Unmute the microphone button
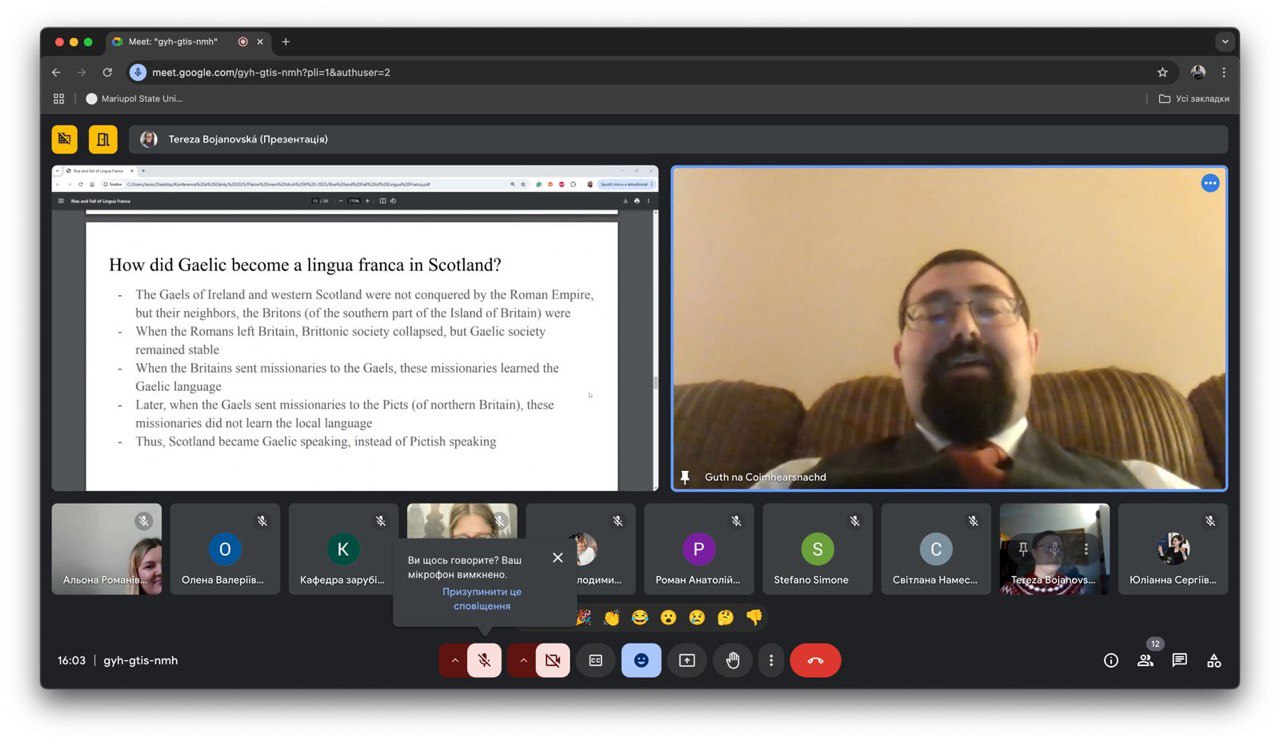1280x742 pixels. pyautogui.click(x=485, y=661)
